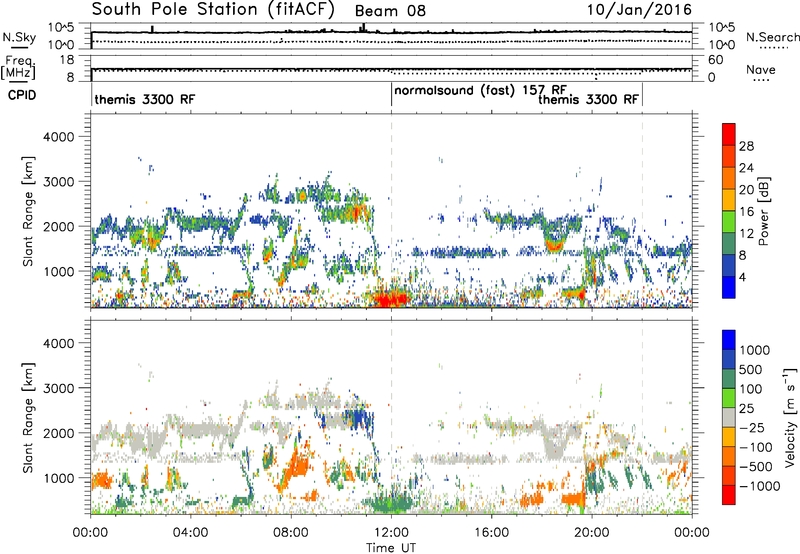Image resolution: width=800 pixels, height=554 pixels.
Task: Click the red high-power echo near 12:00
Action: click(389, 298)
